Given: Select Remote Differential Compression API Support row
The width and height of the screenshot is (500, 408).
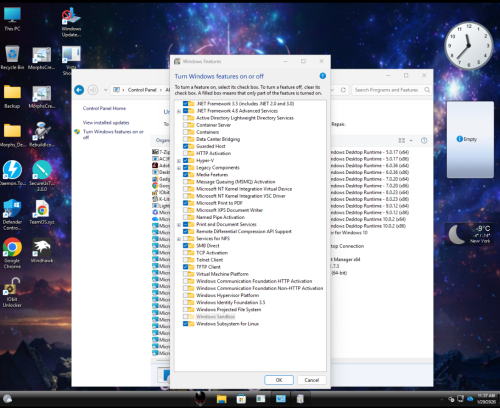Looking at the screenshot, I should pyautogui.click(x=244, y=231).
